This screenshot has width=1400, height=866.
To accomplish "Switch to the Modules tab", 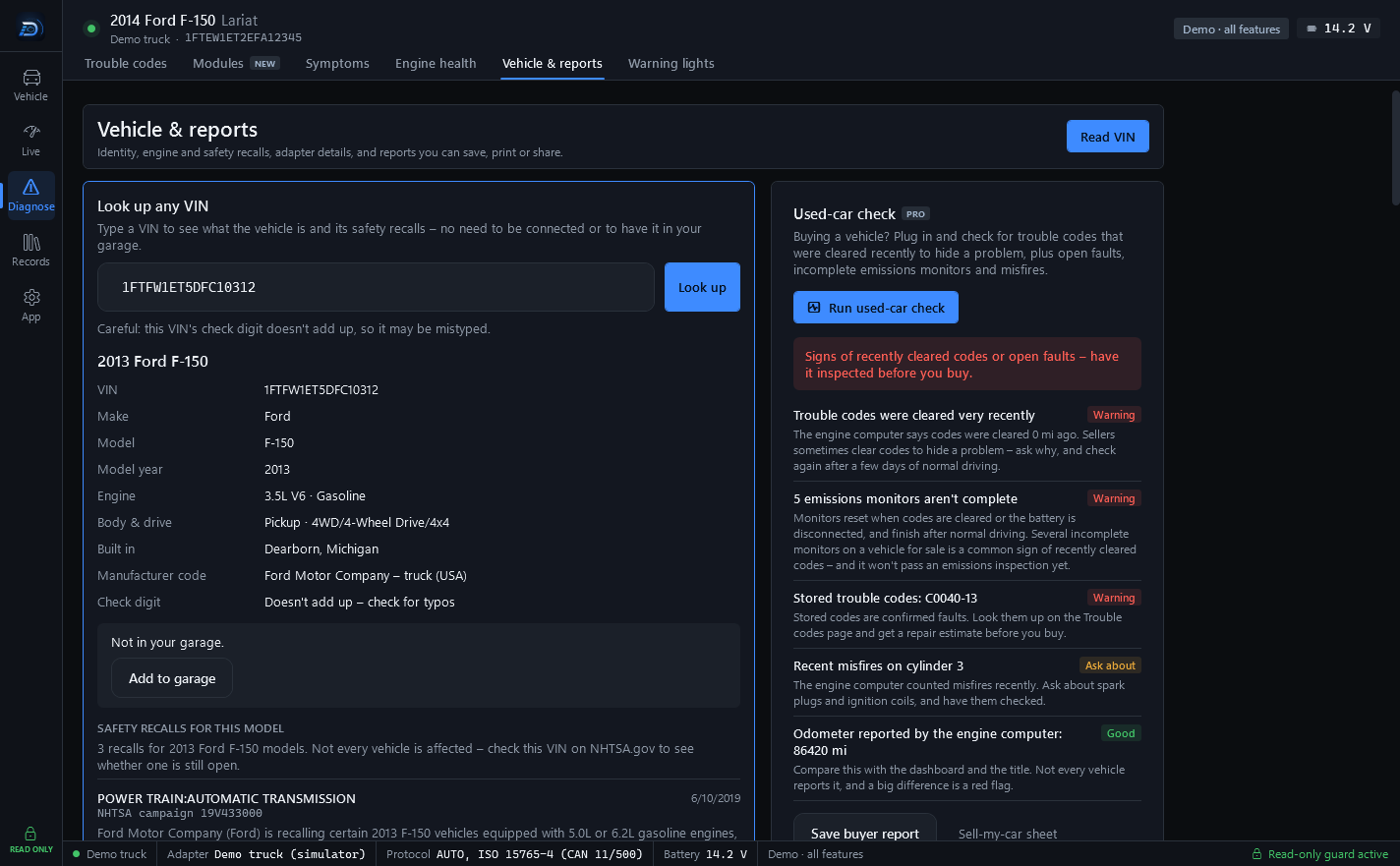I will [236, 63].
